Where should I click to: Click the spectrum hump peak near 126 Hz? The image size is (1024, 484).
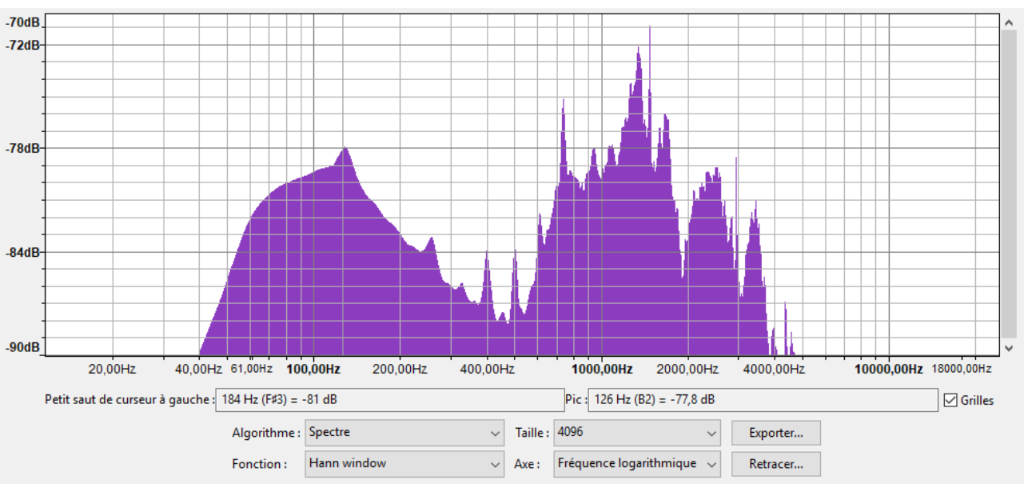345,150
